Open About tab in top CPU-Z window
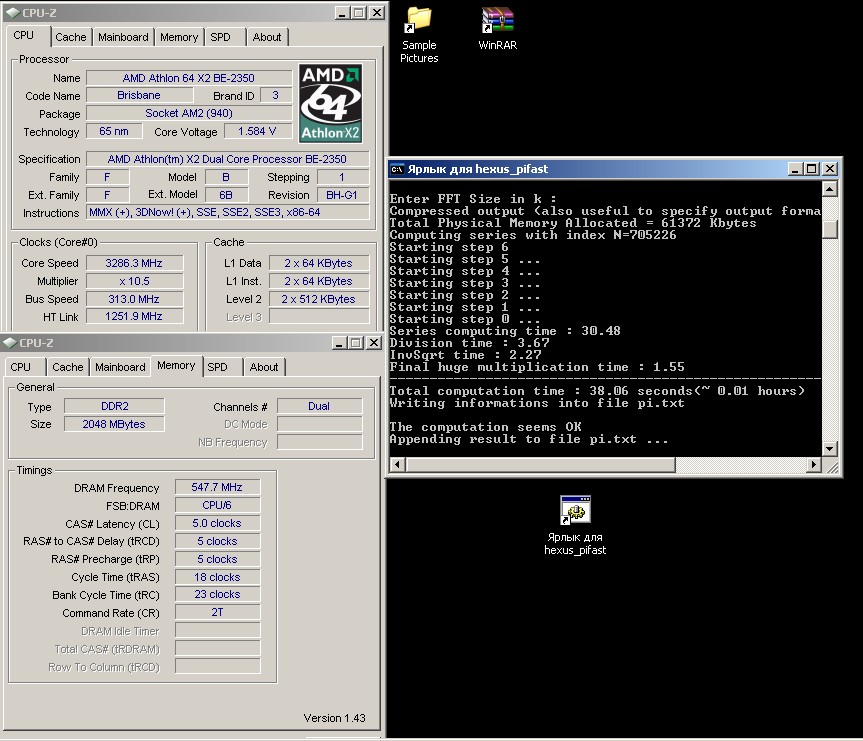Image resolution: width=863 pixels, height=741 pixels. [x=267, y=37]
